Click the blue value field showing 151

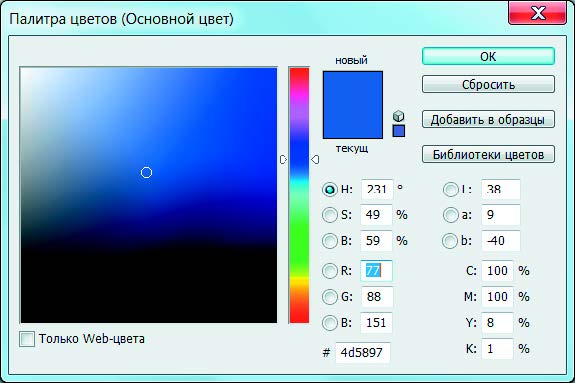pos(377,323)
